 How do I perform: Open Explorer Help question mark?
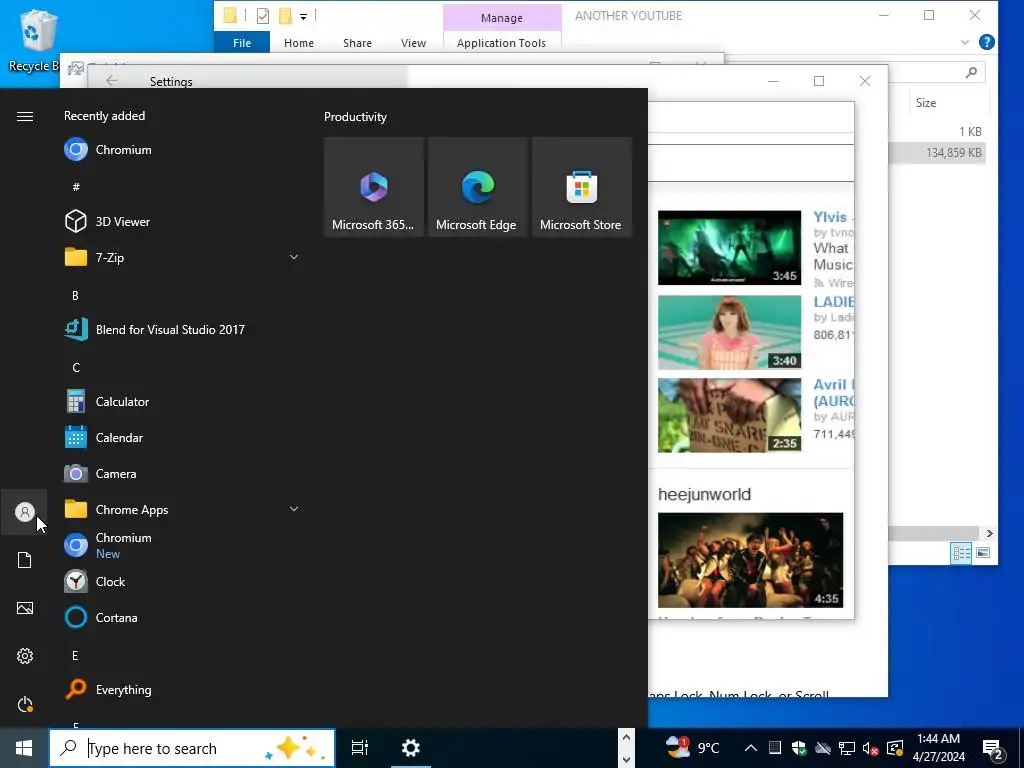987,42
